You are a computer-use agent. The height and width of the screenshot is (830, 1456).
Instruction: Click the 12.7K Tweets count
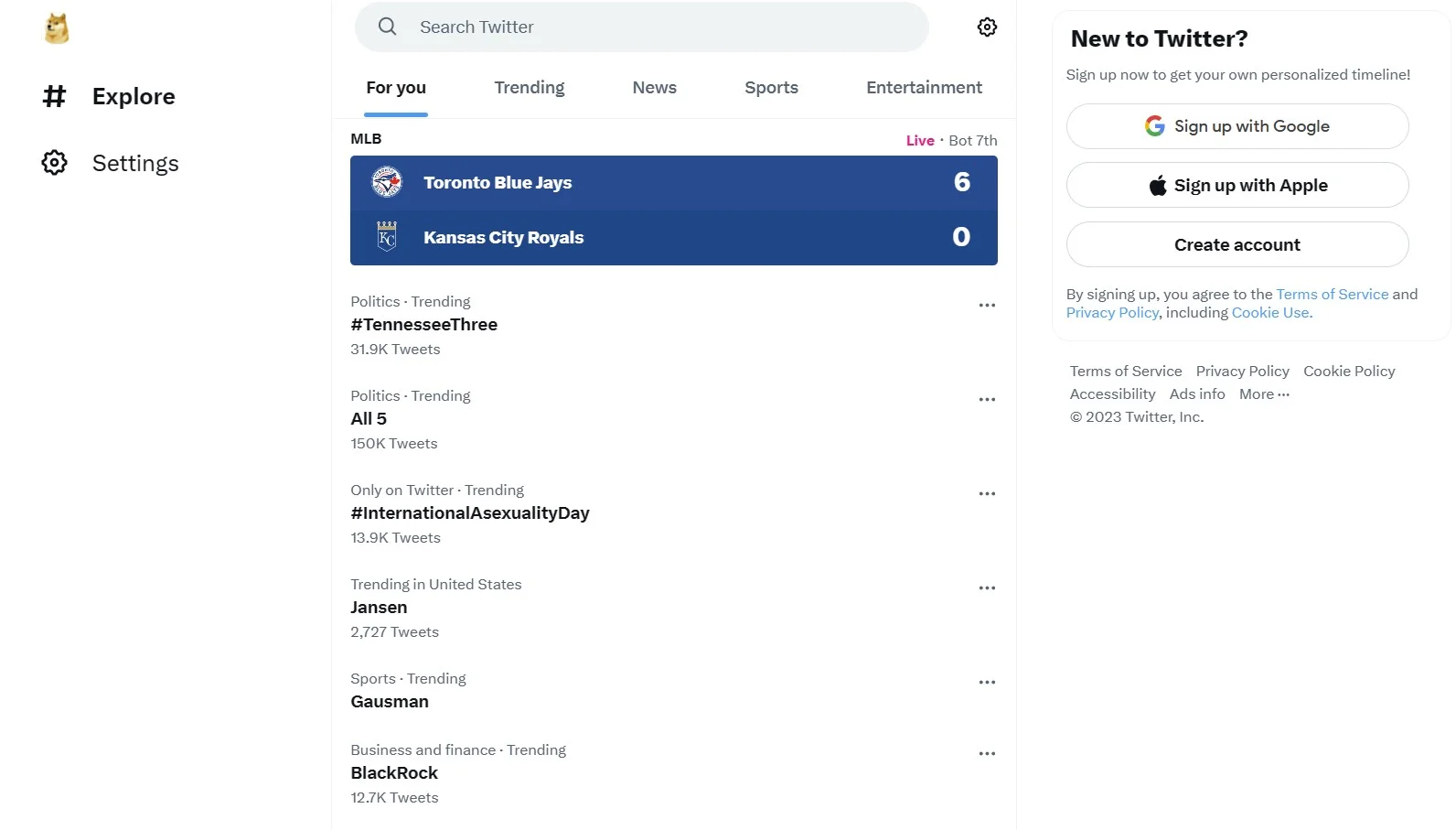[394, 798]
